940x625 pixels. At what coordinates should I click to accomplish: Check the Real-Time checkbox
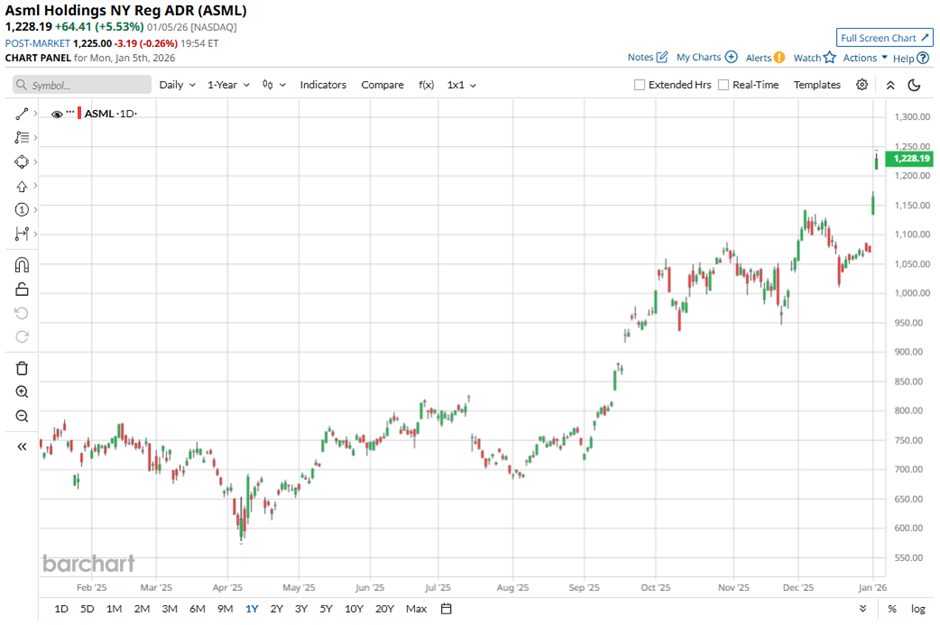724,85
